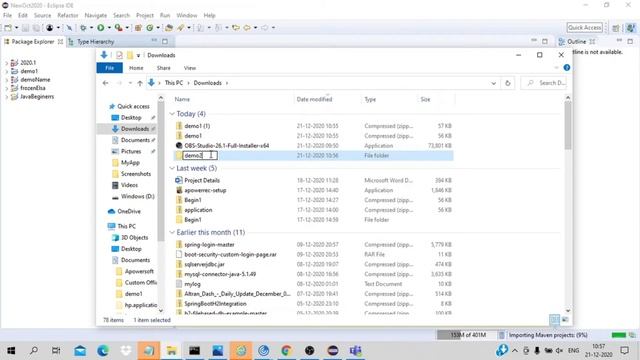Screen dimensions: 640x360
Task: Select 3D Objects under This PC
Action: pyautogui.click(x=134, y=238)
